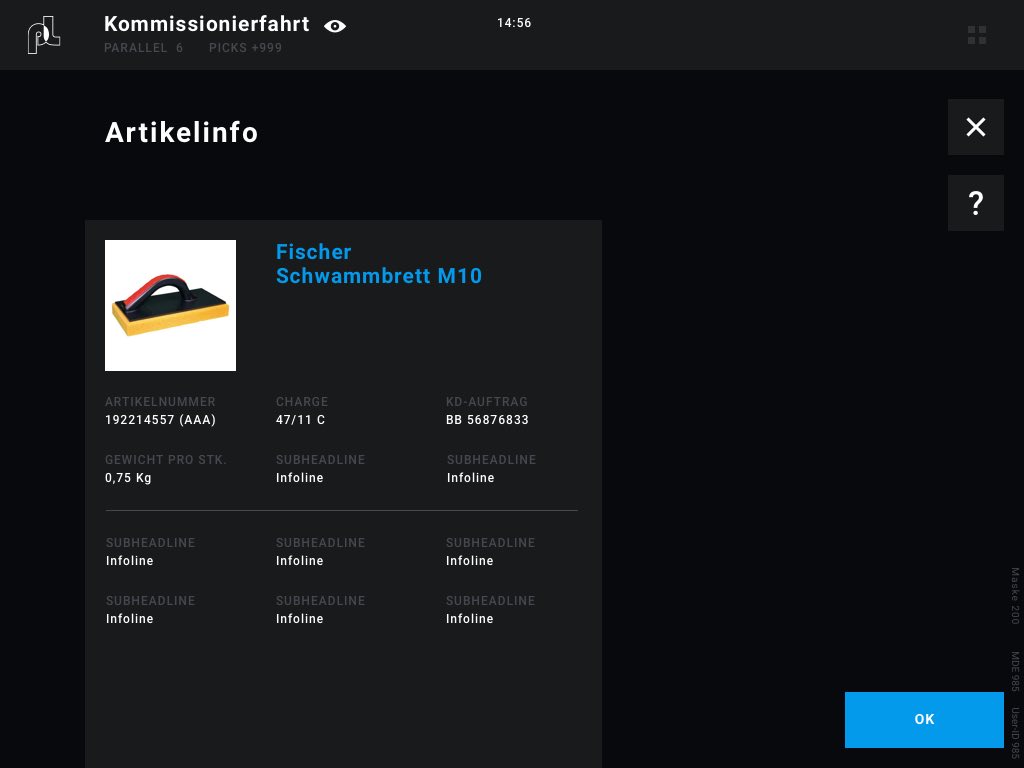Toggle the eye icon beside Kommissionierfahrt

(x=334, y=26)
